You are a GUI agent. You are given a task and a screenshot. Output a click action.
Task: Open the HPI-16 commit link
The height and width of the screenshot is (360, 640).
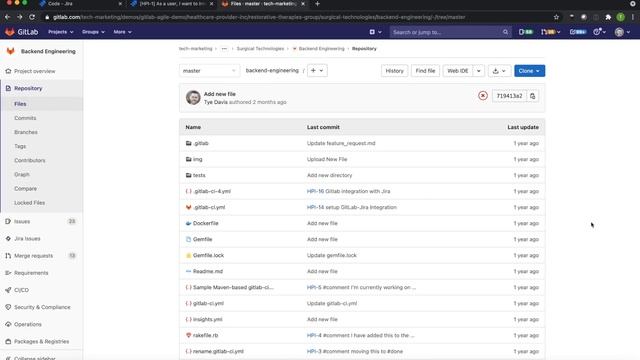(315, 191)
